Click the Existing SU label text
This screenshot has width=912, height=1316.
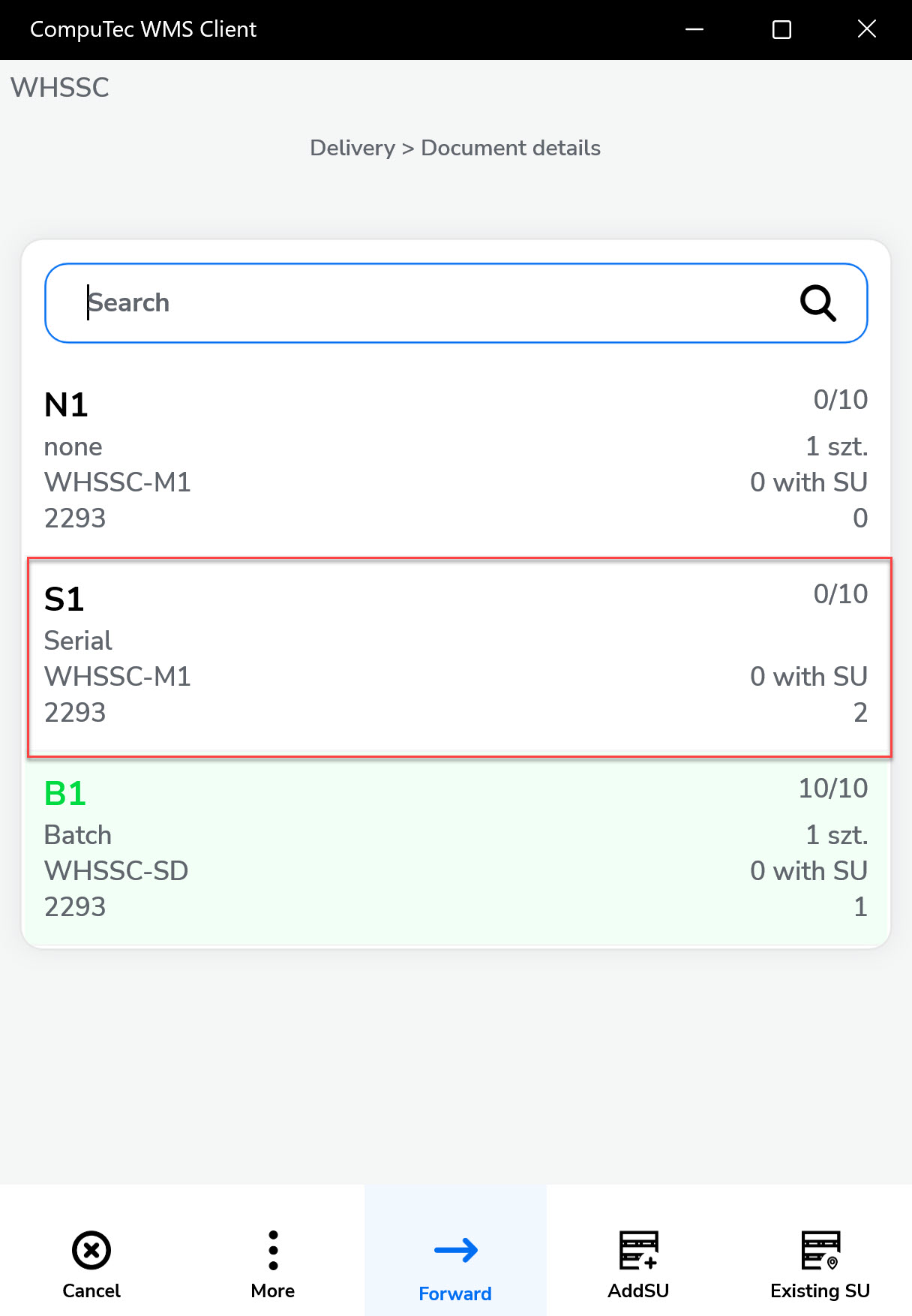(x=820, y=1290)
